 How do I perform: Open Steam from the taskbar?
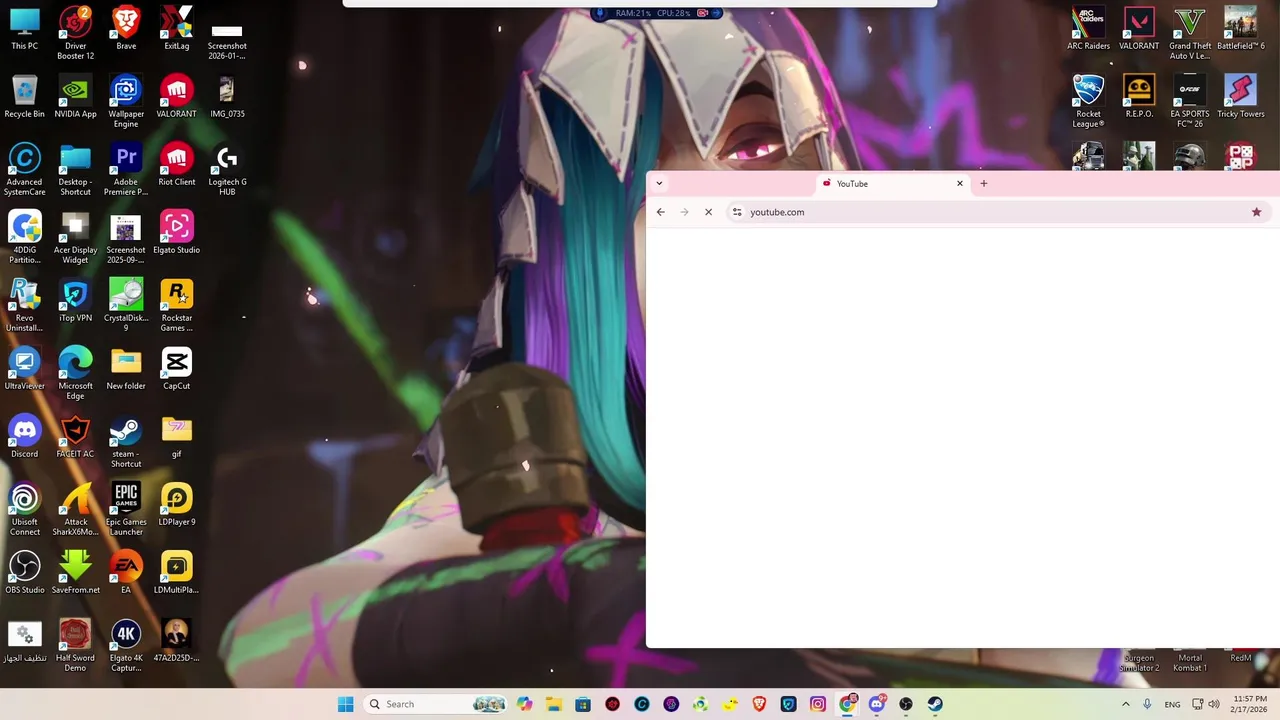pos(935,704)
